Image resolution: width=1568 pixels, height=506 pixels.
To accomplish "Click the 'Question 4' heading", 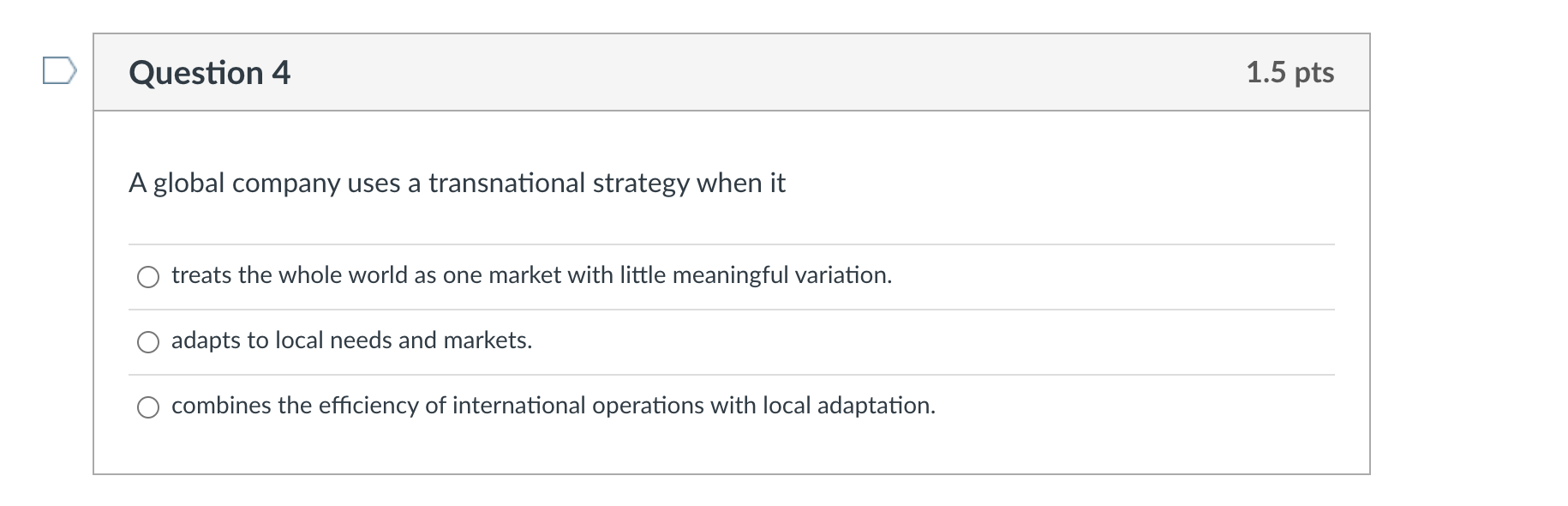I will (x=210, y=73).
